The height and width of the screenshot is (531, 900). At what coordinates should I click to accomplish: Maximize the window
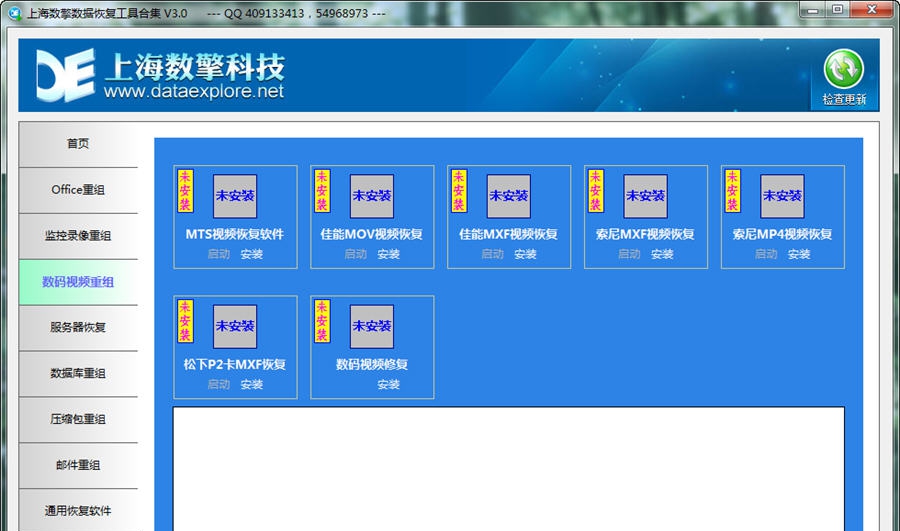pos(837,10)
